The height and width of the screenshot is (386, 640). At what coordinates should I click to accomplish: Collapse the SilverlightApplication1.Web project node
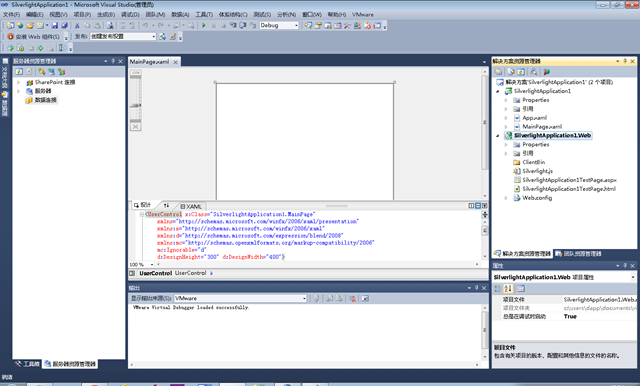click(498, 135)
